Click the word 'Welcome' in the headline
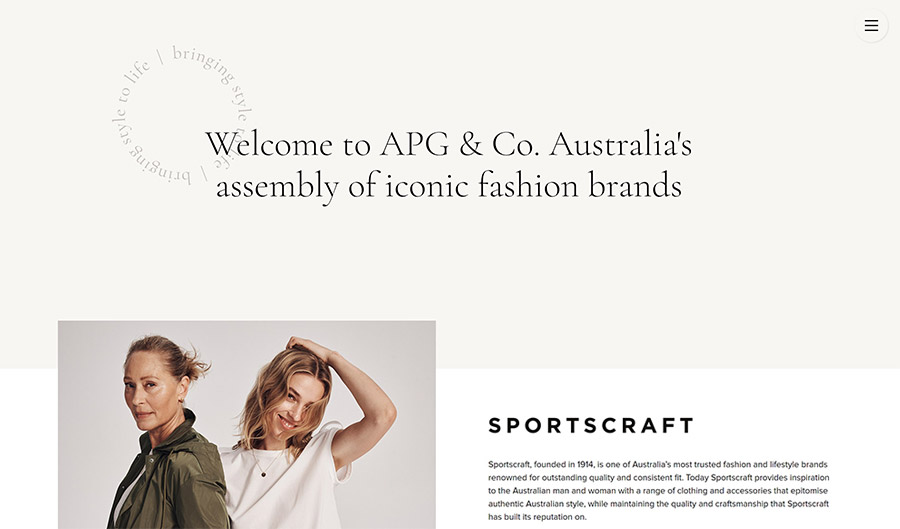900x529 pixels. pos(269,143)
